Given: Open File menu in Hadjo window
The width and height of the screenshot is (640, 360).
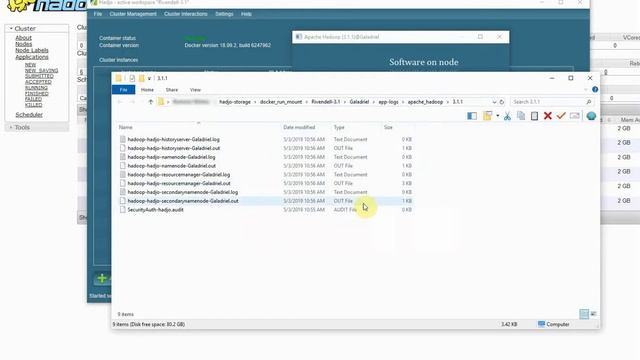Looking at the screenshot, I should click(98, 14).
